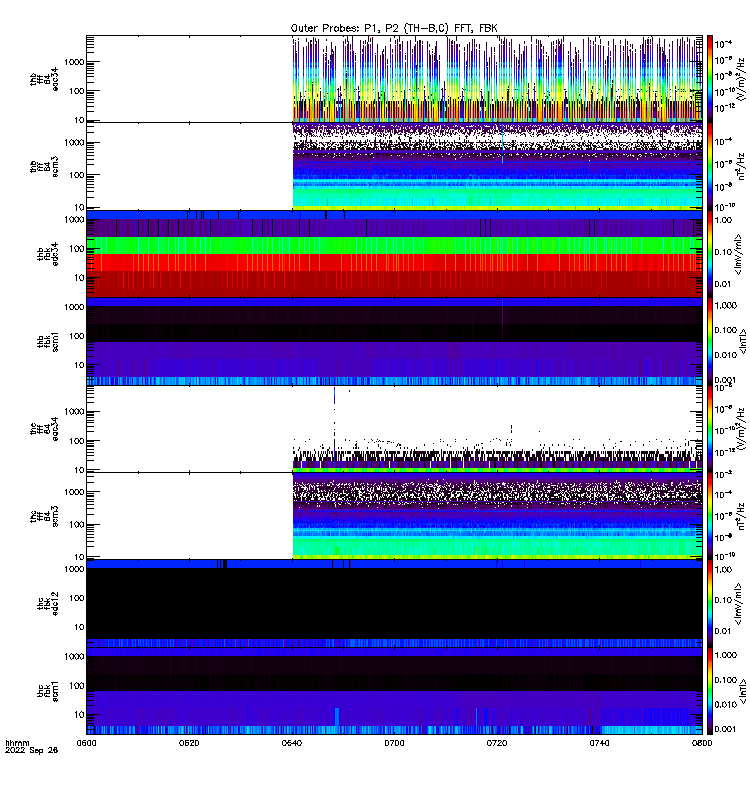Click the 0620 time axis label

189,743
